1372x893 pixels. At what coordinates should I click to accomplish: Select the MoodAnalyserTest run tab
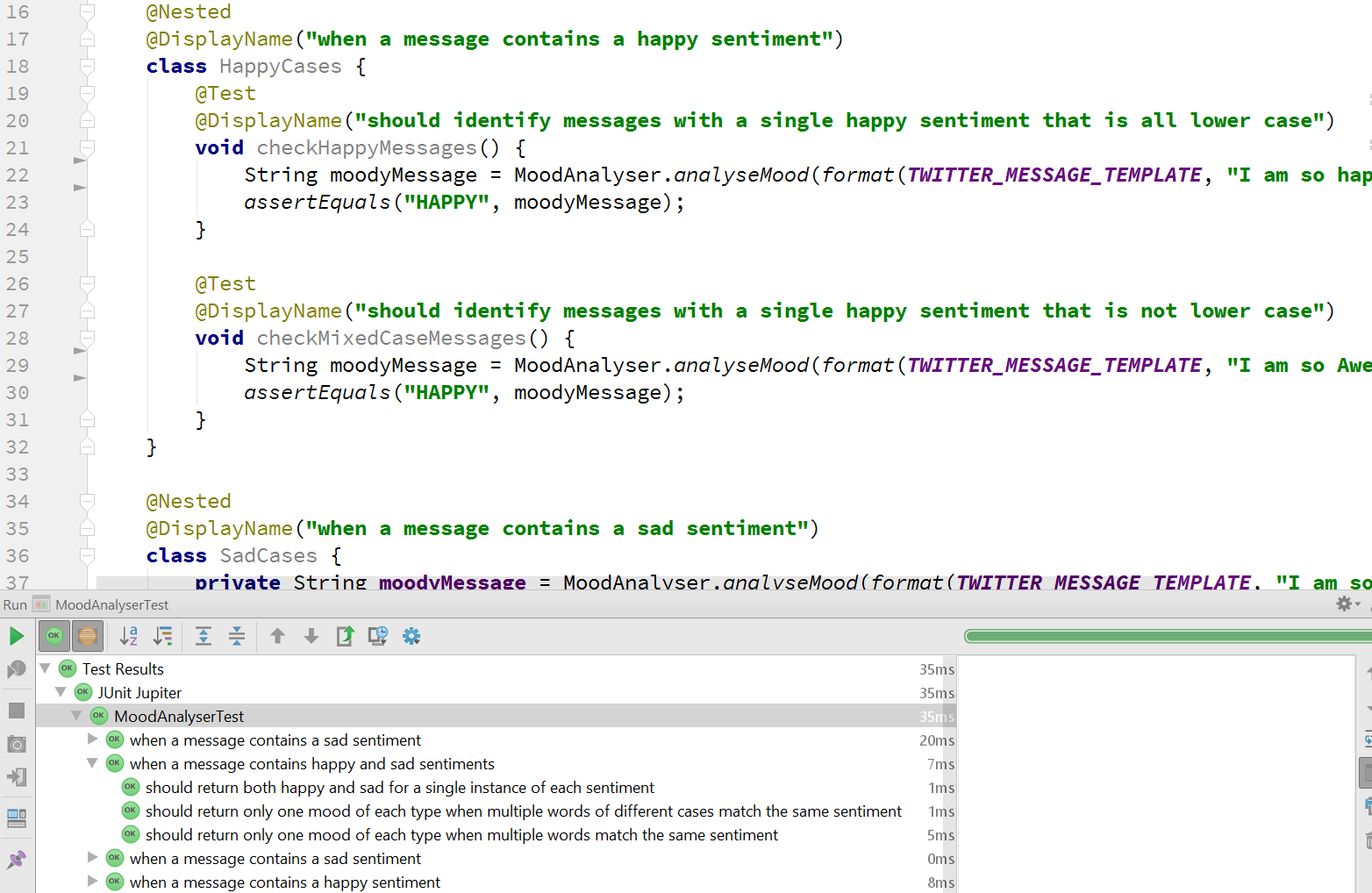pos(111,604)
